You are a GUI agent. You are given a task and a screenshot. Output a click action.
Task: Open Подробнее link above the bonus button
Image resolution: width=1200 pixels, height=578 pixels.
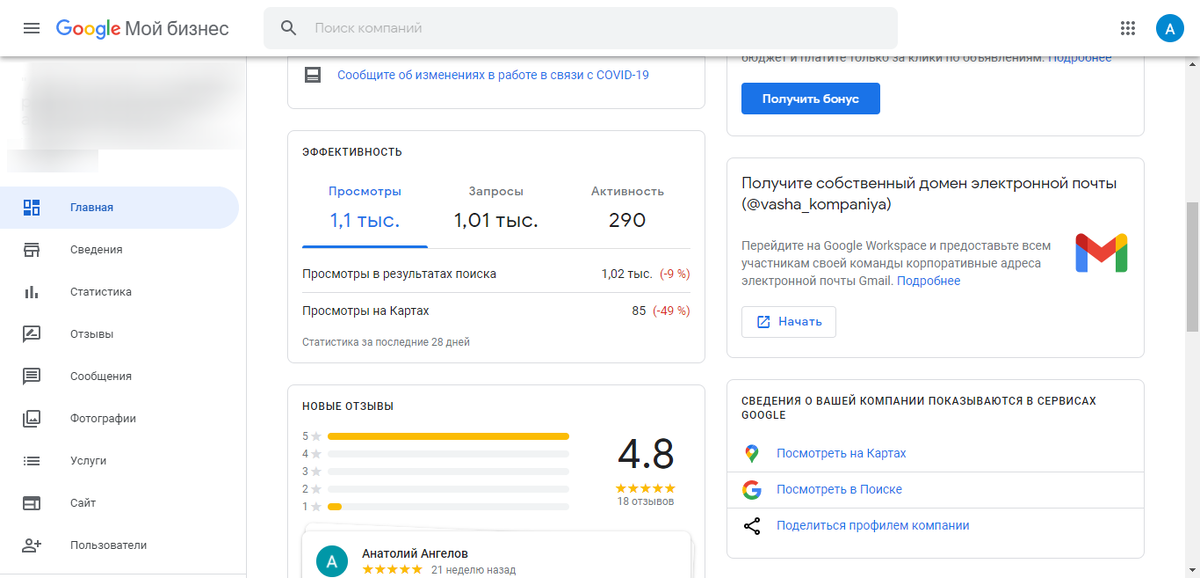[1079, 58]
